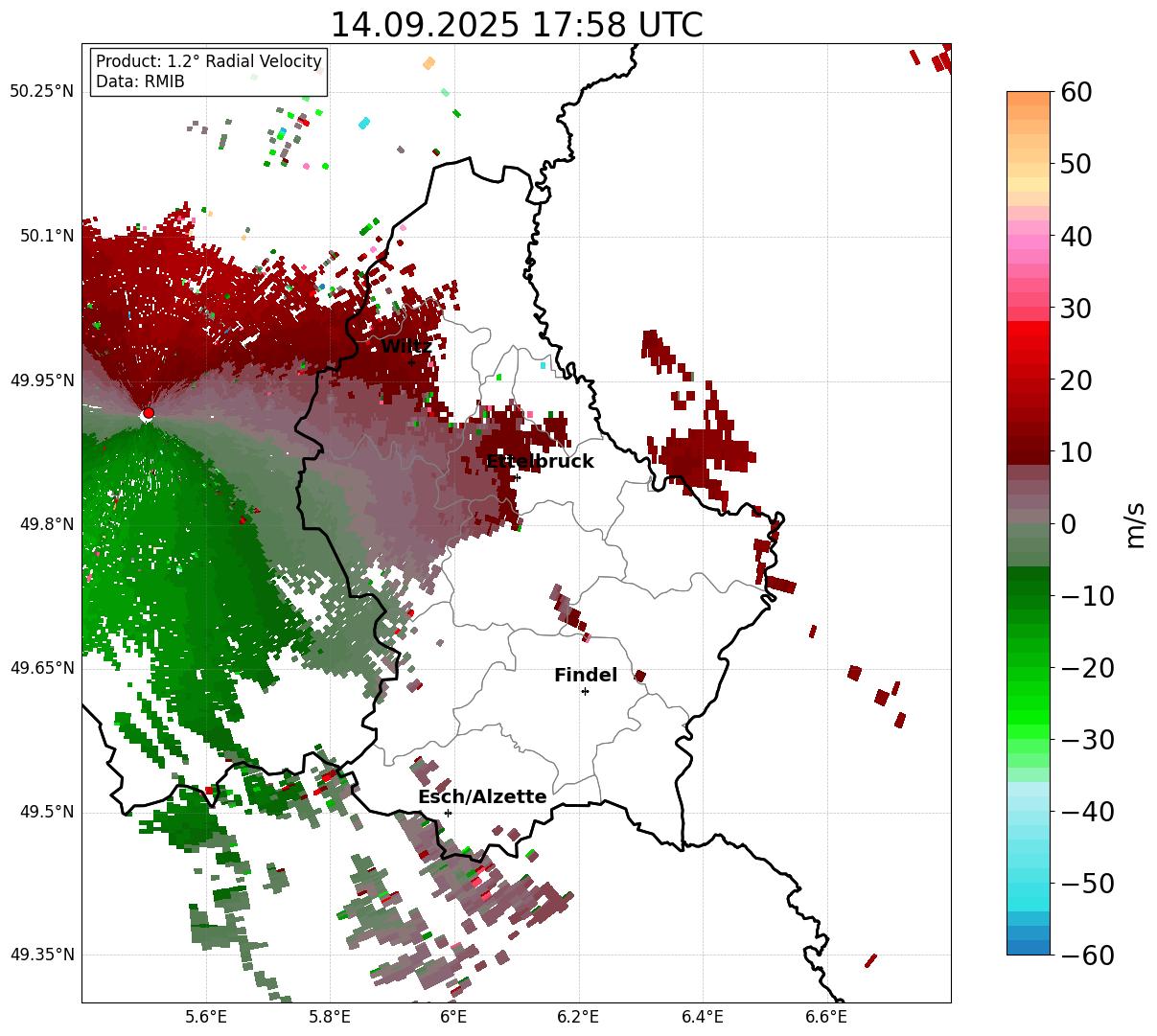Click the red radar site marker

point(148,413)
